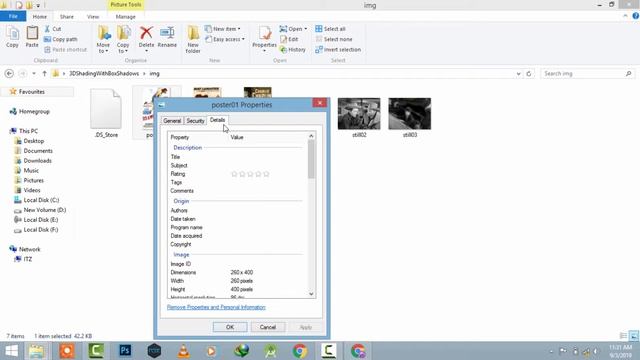Refresh the img folder view

click(x=529, y=73)
